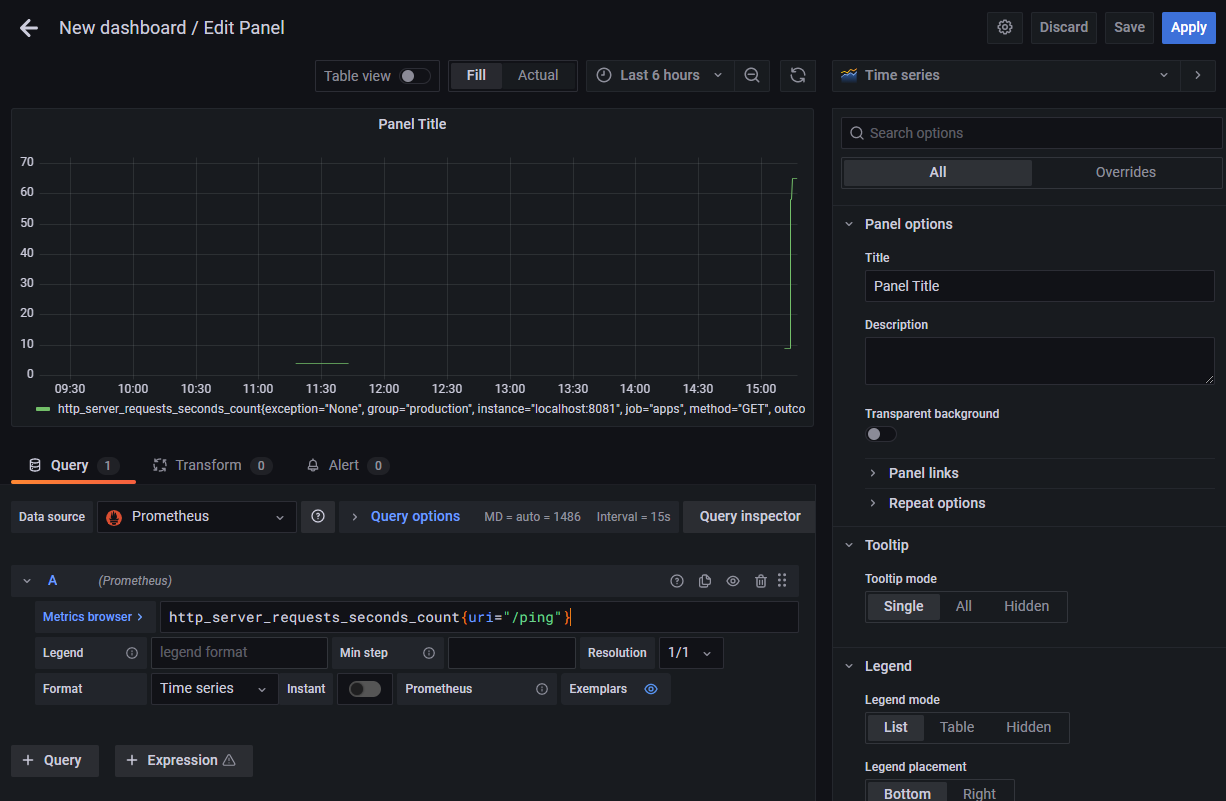
Task: Enable Transparent background switch
Action: pos(881,434)
